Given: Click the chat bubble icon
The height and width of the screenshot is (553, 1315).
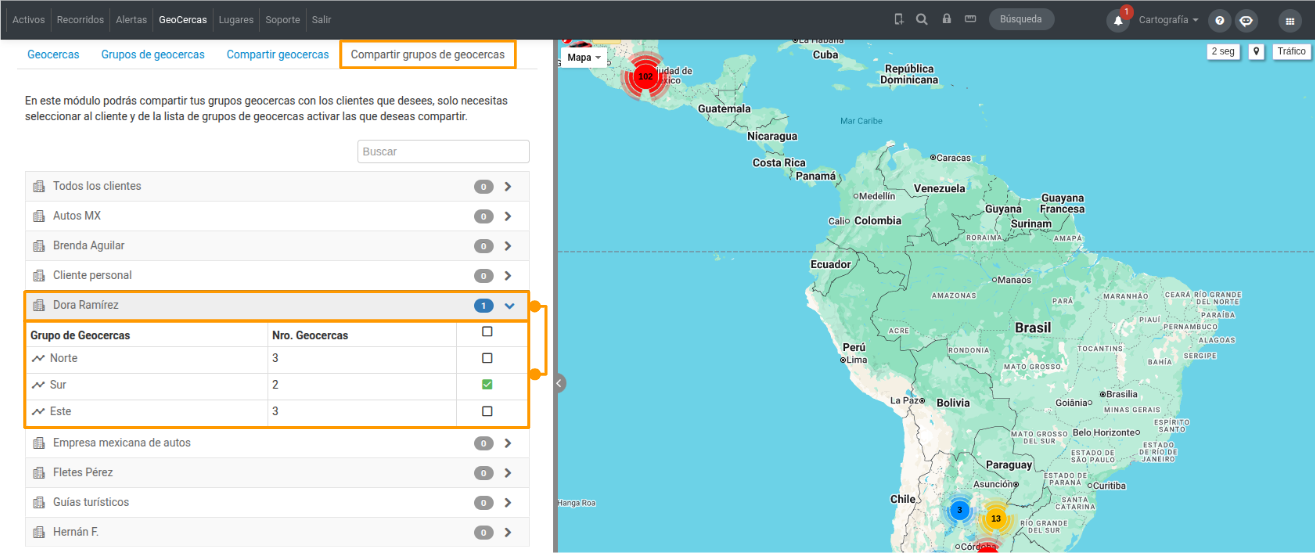Looking at the screenshot, I should point(1246,21).
